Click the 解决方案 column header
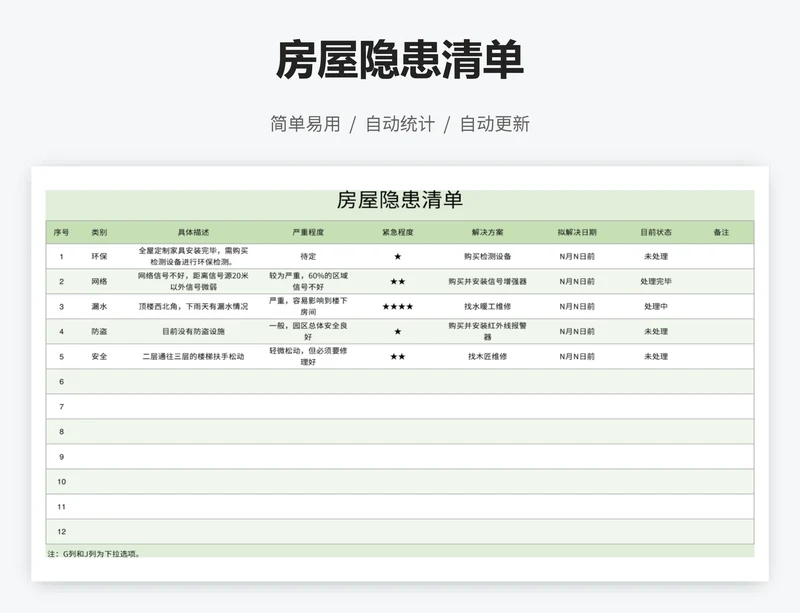This screenshot has width=800, height=613. 488,232
